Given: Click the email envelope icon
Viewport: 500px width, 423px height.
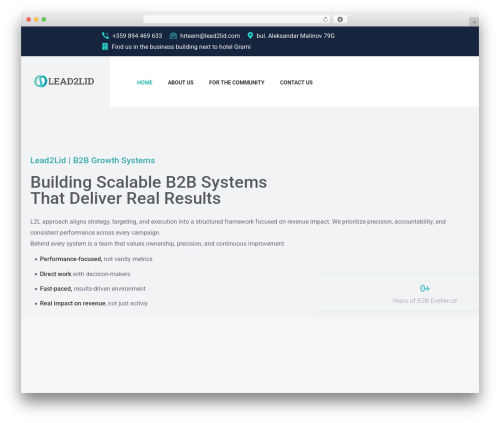Looking at the screenshot, I should tap(173, 36).
